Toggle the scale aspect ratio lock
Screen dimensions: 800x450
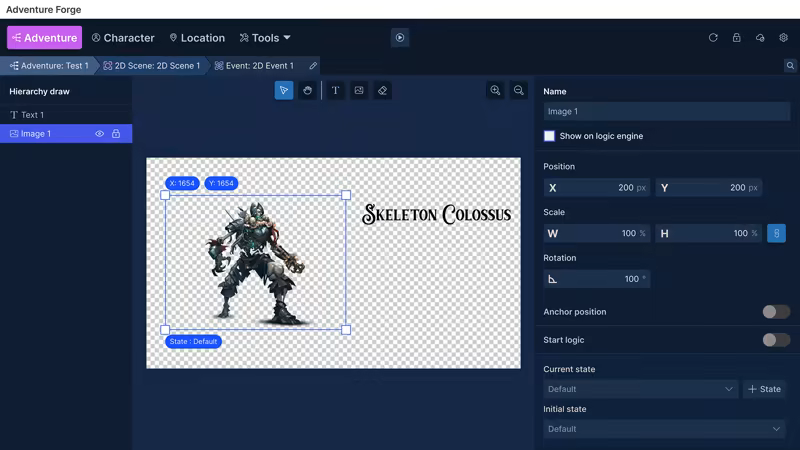(776, 233)
